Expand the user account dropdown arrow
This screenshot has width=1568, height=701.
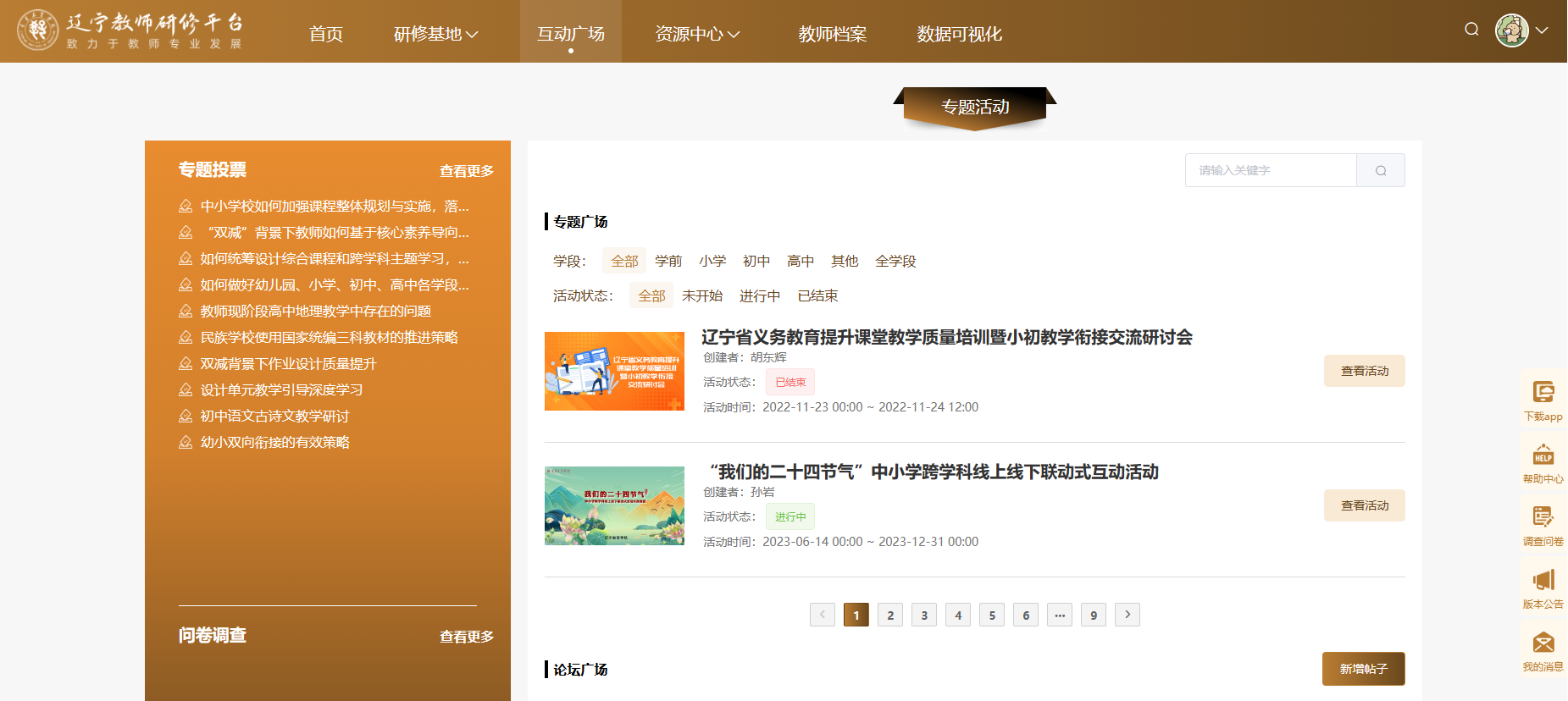click(1542, 30)
